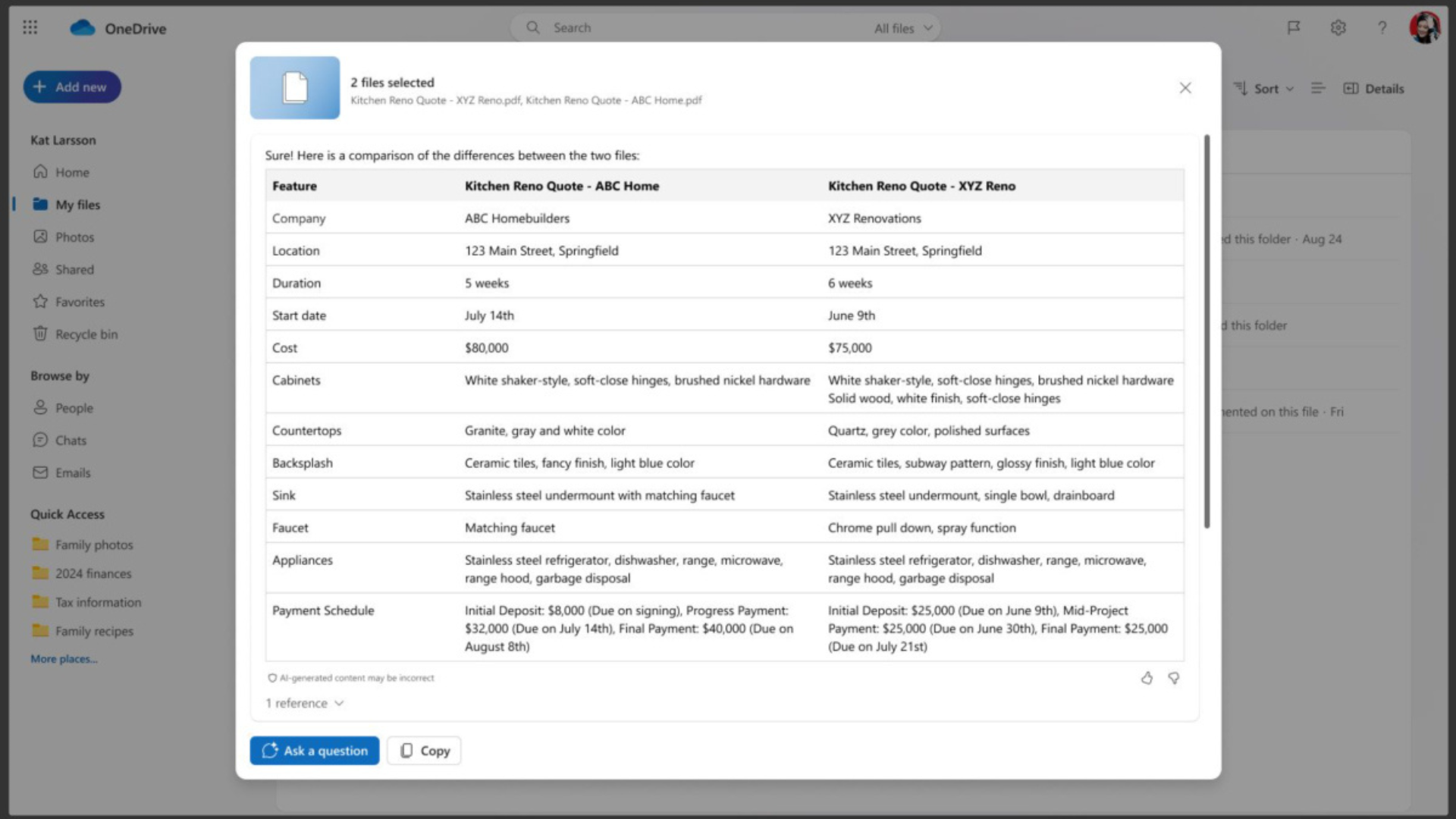Screen dimensions: 1456x819
Task: Give a thumbs down to the AI response
Action: (x=1174, y=678)
